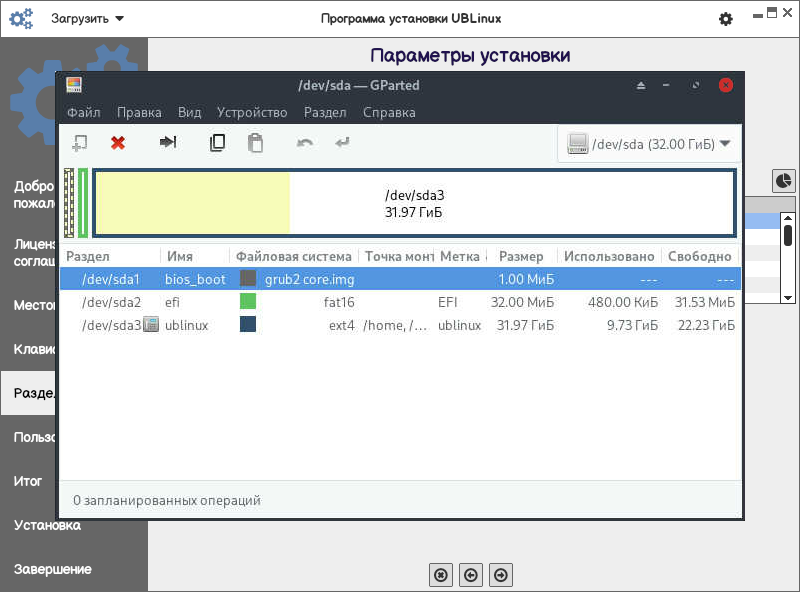The width and height of the screenshot is (800, 592).
Task: Click the installer list scrollbar up arrow
Action: pos(788,218)
